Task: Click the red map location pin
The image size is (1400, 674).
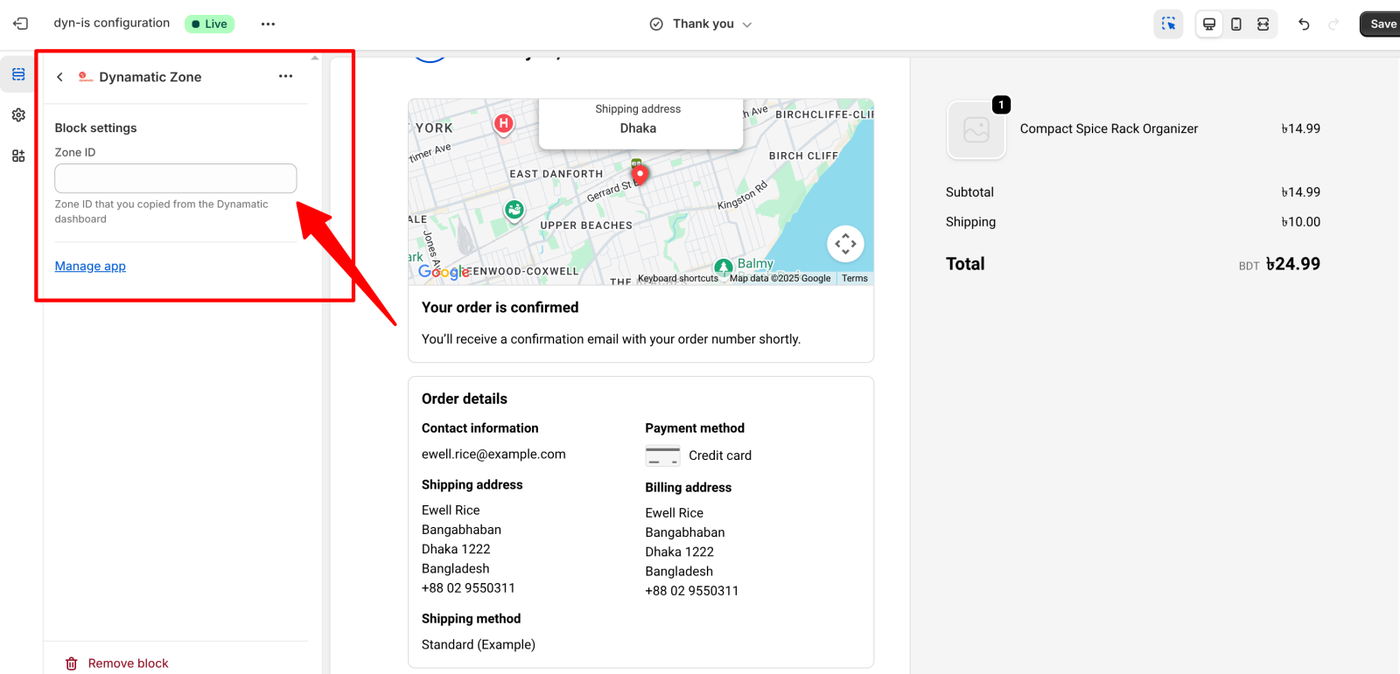Action: 640,175
